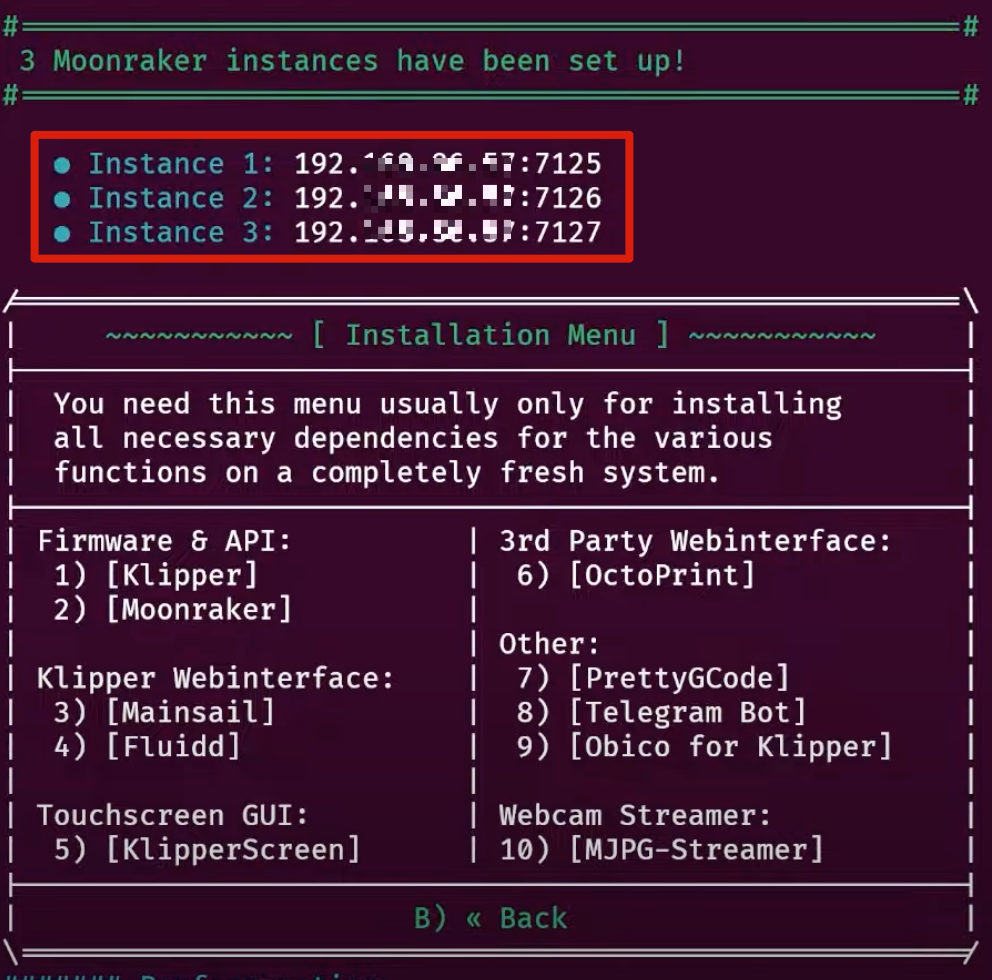Click the Installation Menu title
Screen dimensions: 992x980
point(490,335)
